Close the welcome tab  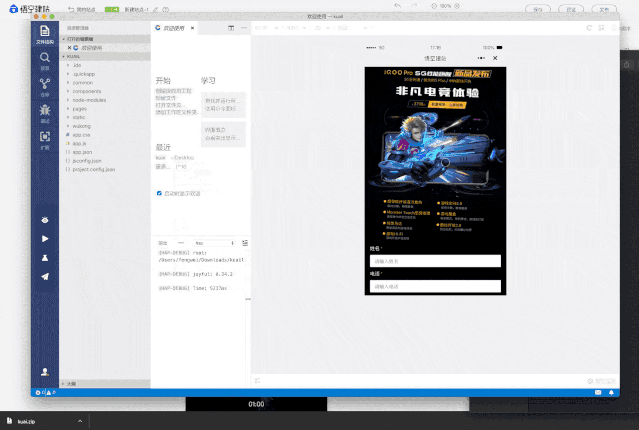click(192, 28)
